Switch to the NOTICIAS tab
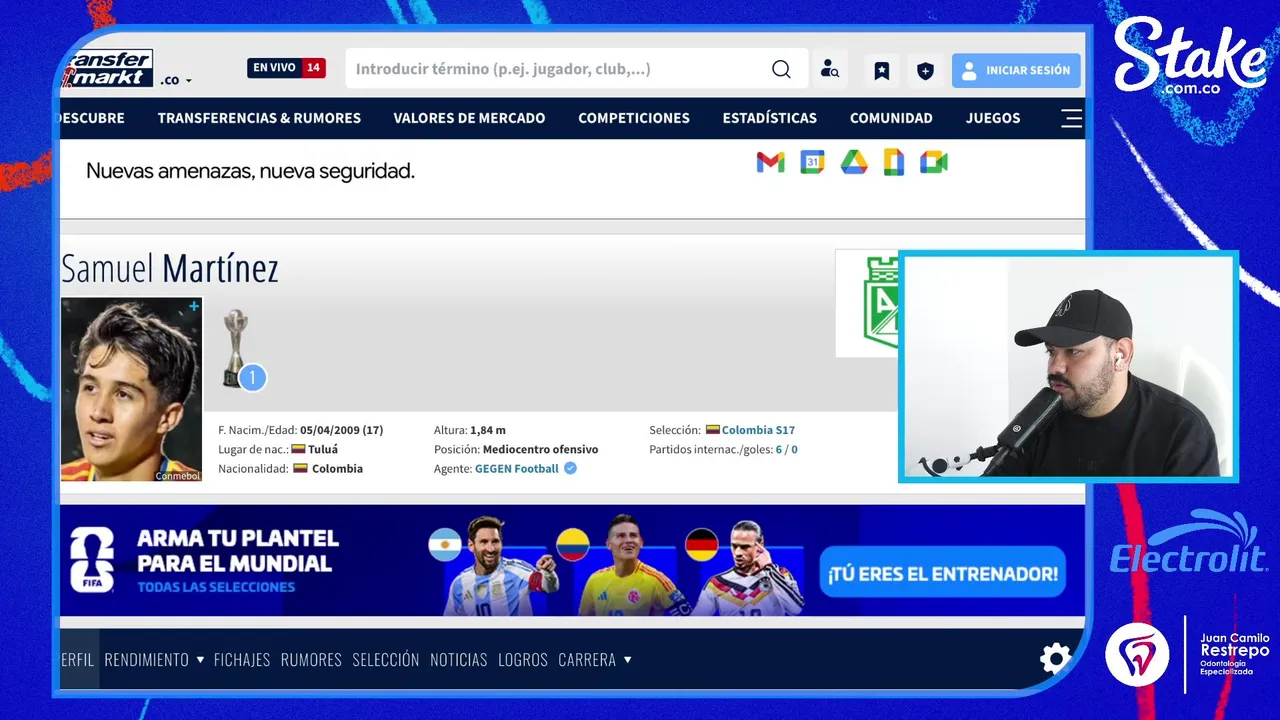 point(459,659)
